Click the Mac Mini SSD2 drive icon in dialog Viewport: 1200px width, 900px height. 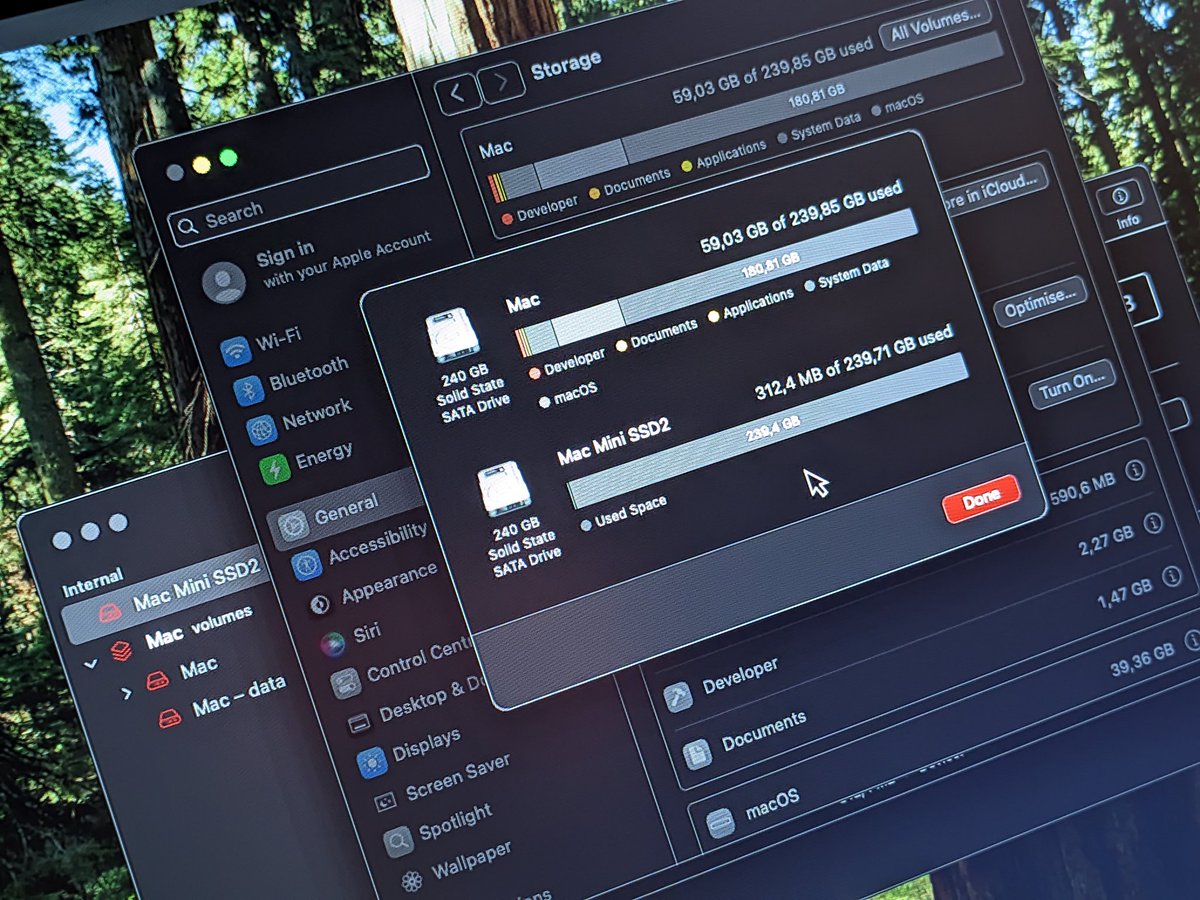[503, 488]
